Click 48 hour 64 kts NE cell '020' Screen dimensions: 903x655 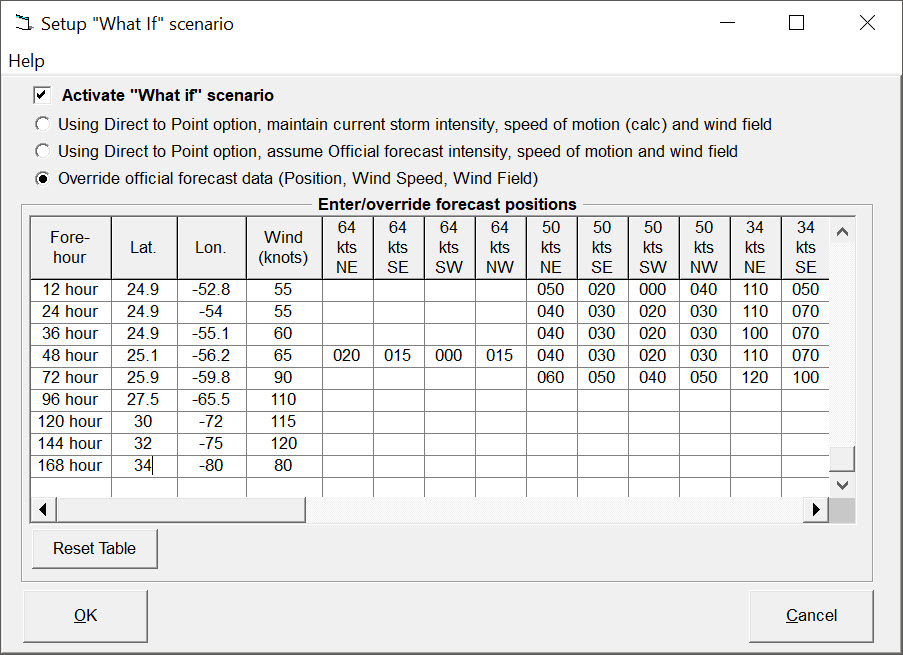pyautogui.click(x=347, y=355)
